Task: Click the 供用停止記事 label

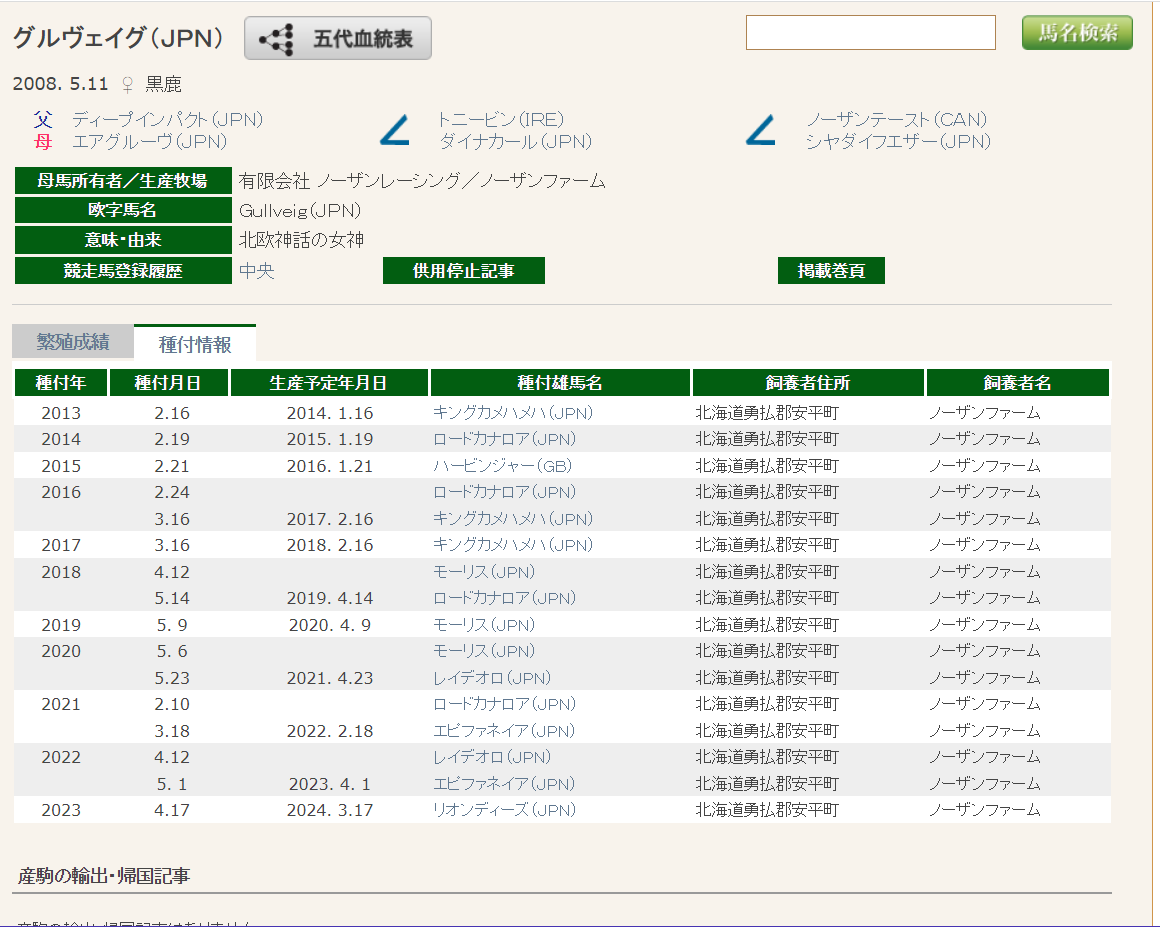Action: click(x=463, y=271)
